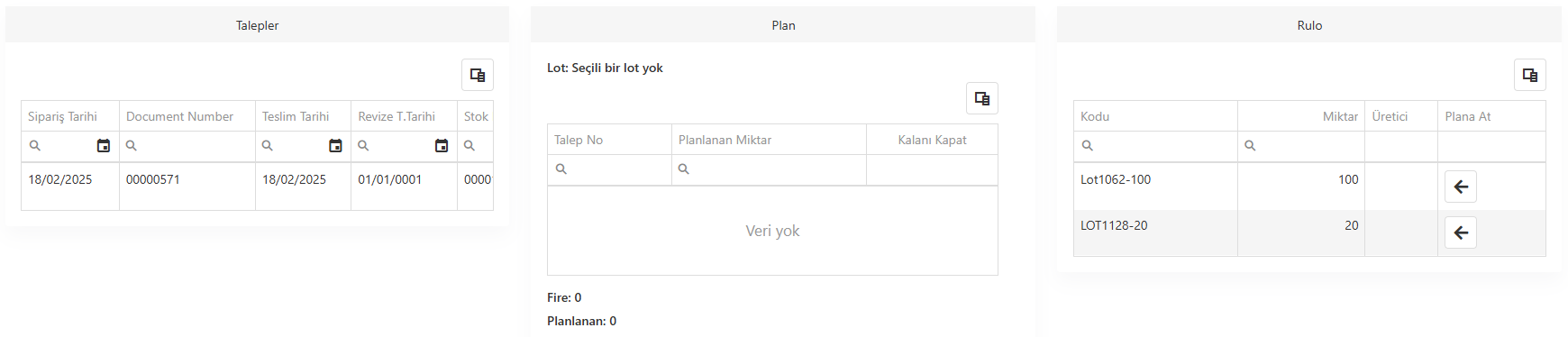Click search icon in Talep No filter
The image size is (1568, 337).
click(561, 169)
